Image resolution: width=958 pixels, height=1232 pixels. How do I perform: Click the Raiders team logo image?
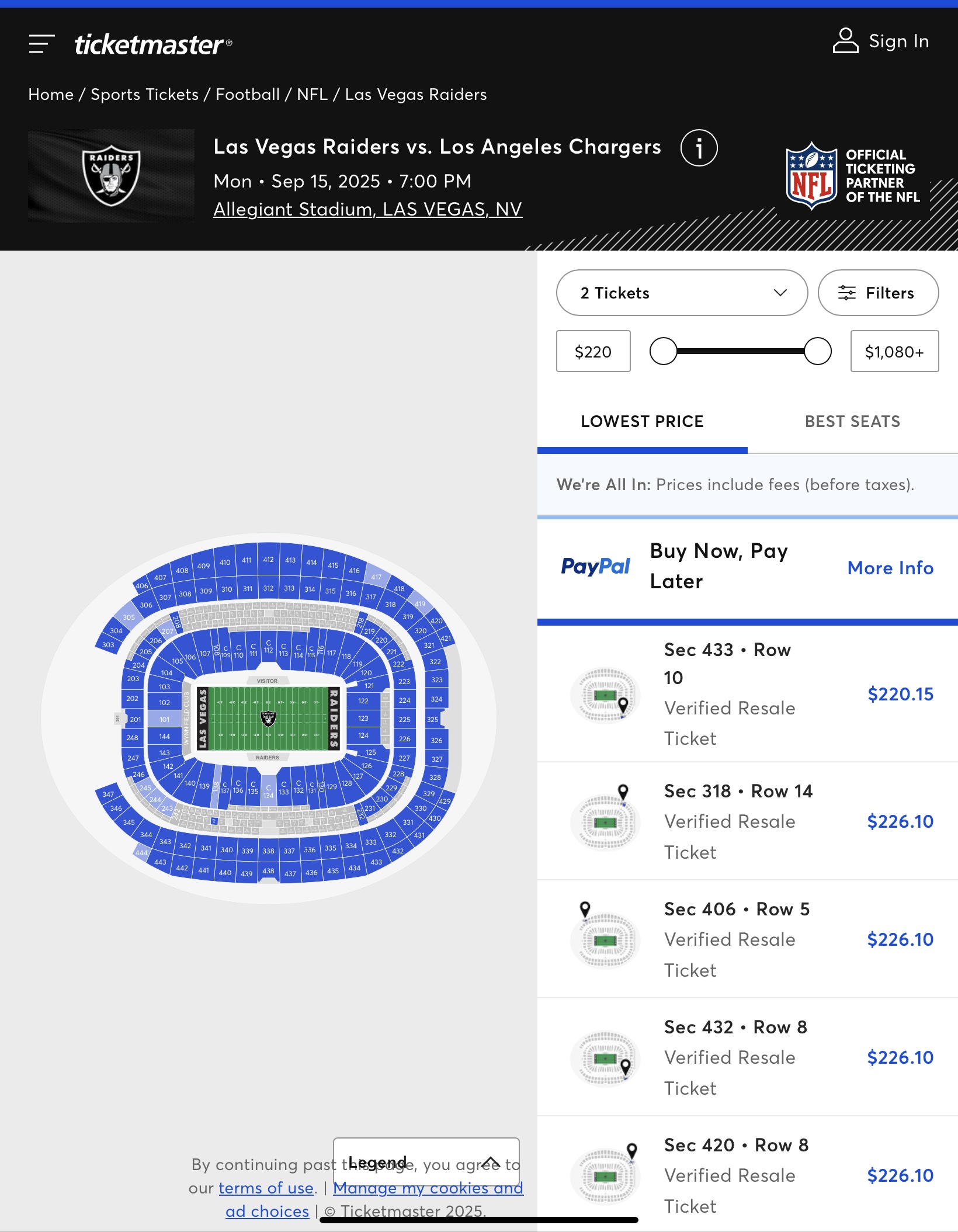point(111,175)
